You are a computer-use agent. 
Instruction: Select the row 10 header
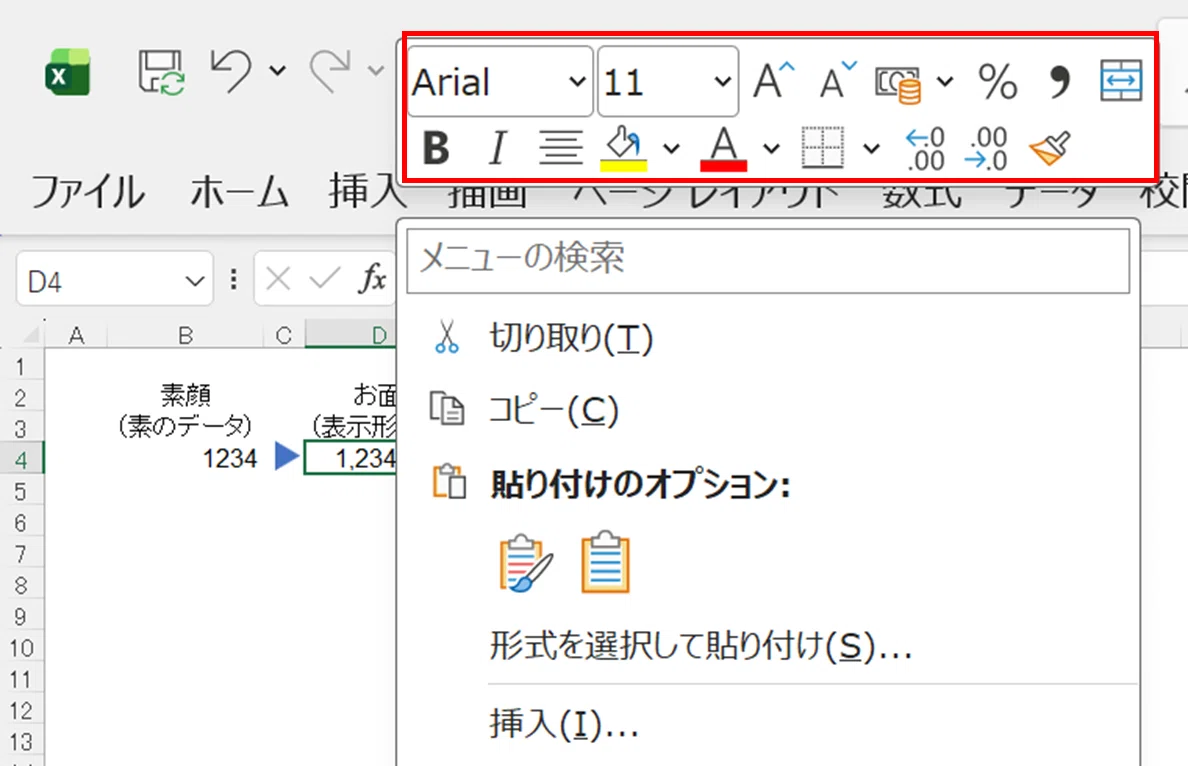pyautogui.click(x=21, y=649)
